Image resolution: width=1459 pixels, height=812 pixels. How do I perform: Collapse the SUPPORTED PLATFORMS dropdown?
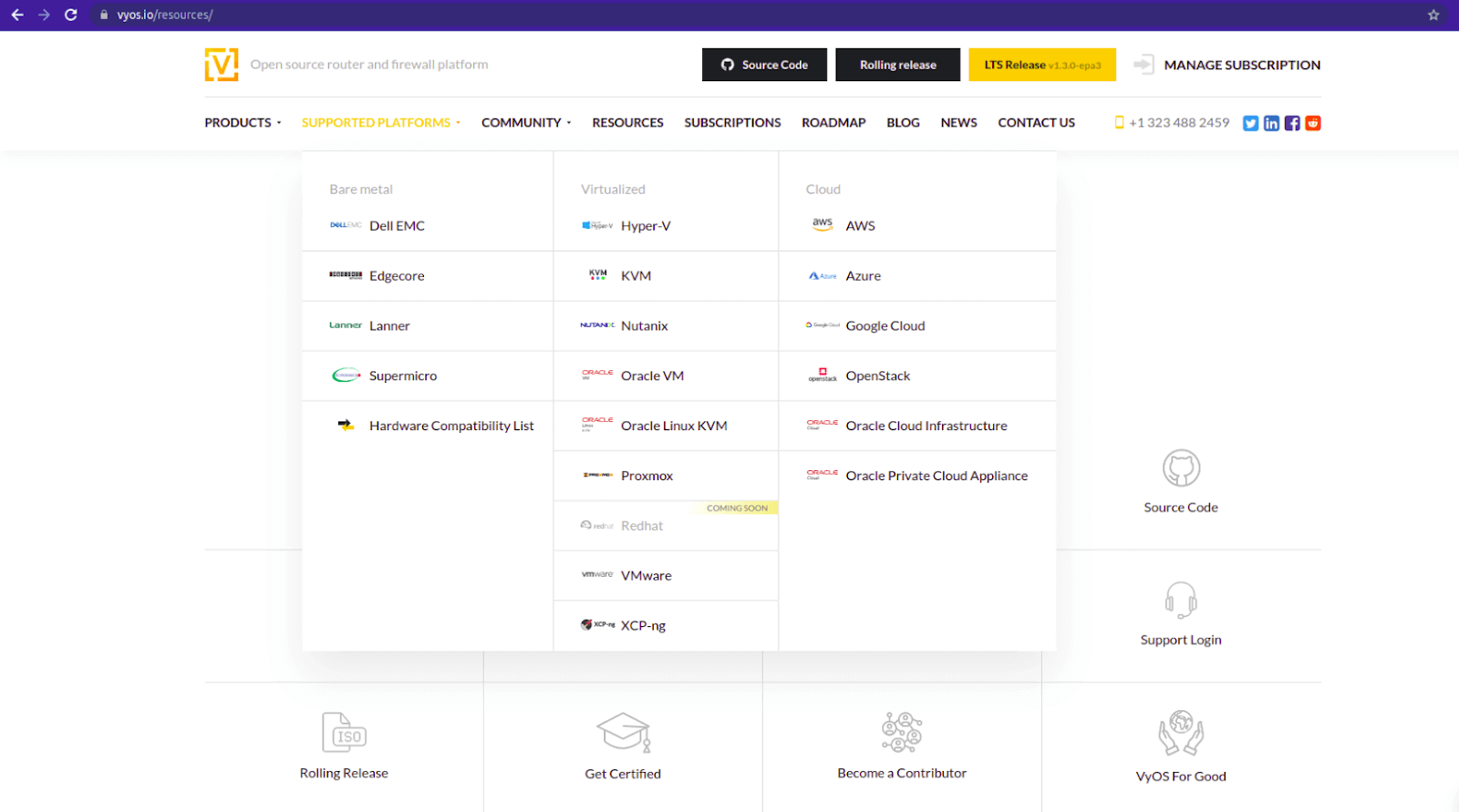[381, 123]
